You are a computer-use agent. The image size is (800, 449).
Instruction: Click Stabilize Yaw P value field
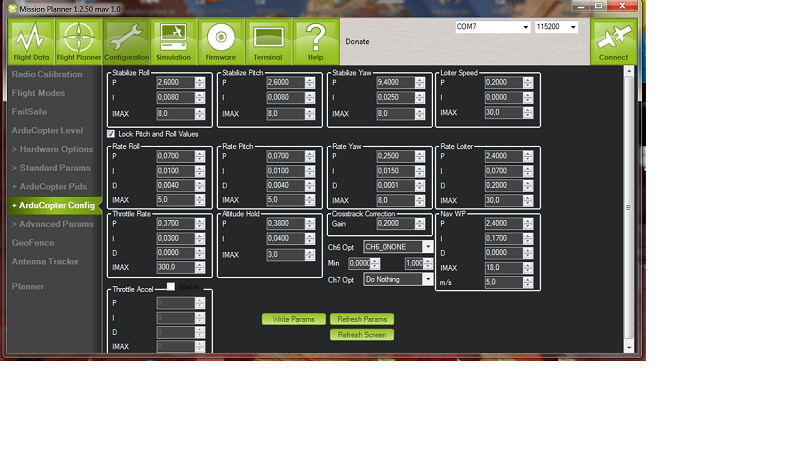395,82
